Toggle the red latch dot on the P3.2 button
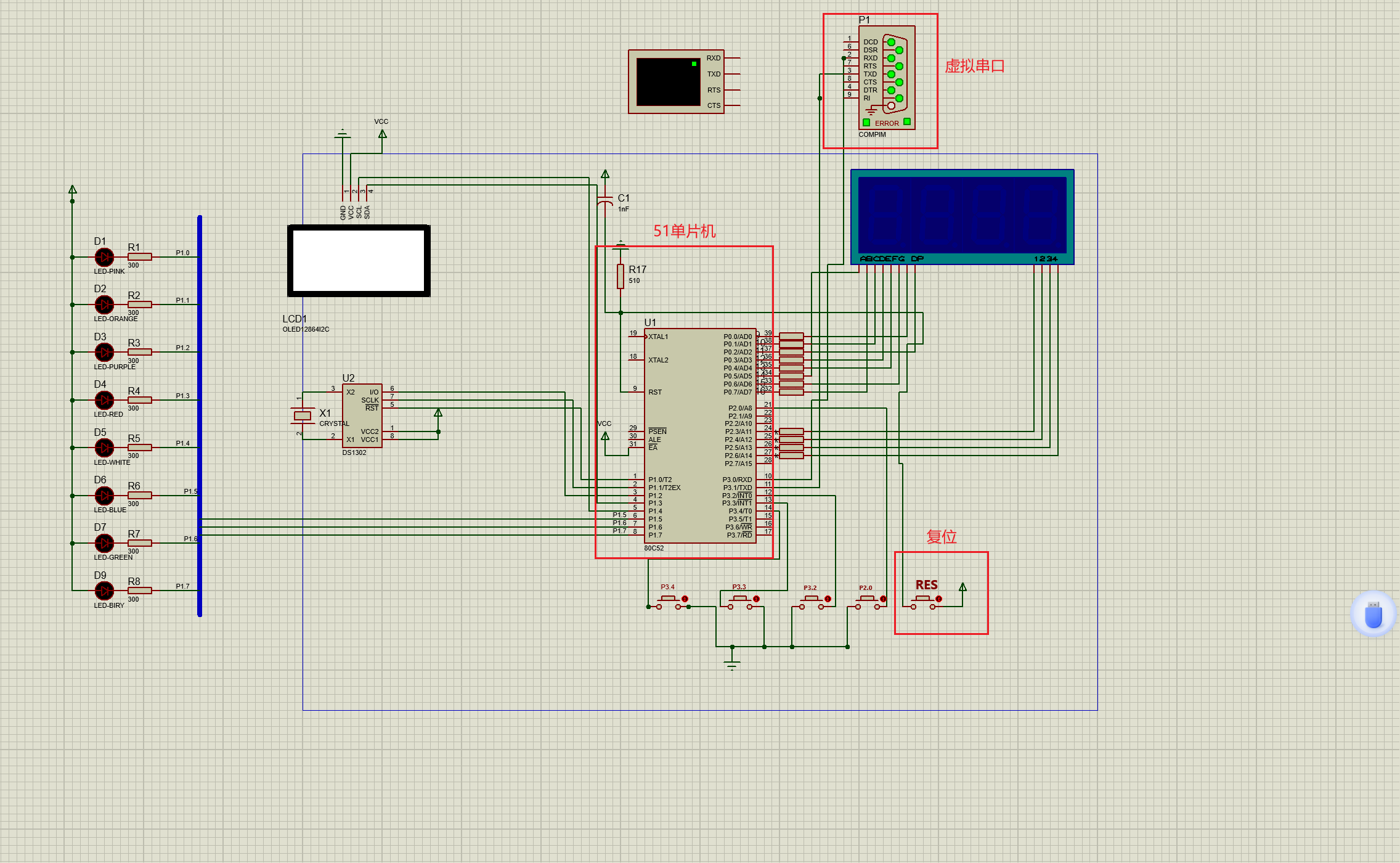 [828, 599]
